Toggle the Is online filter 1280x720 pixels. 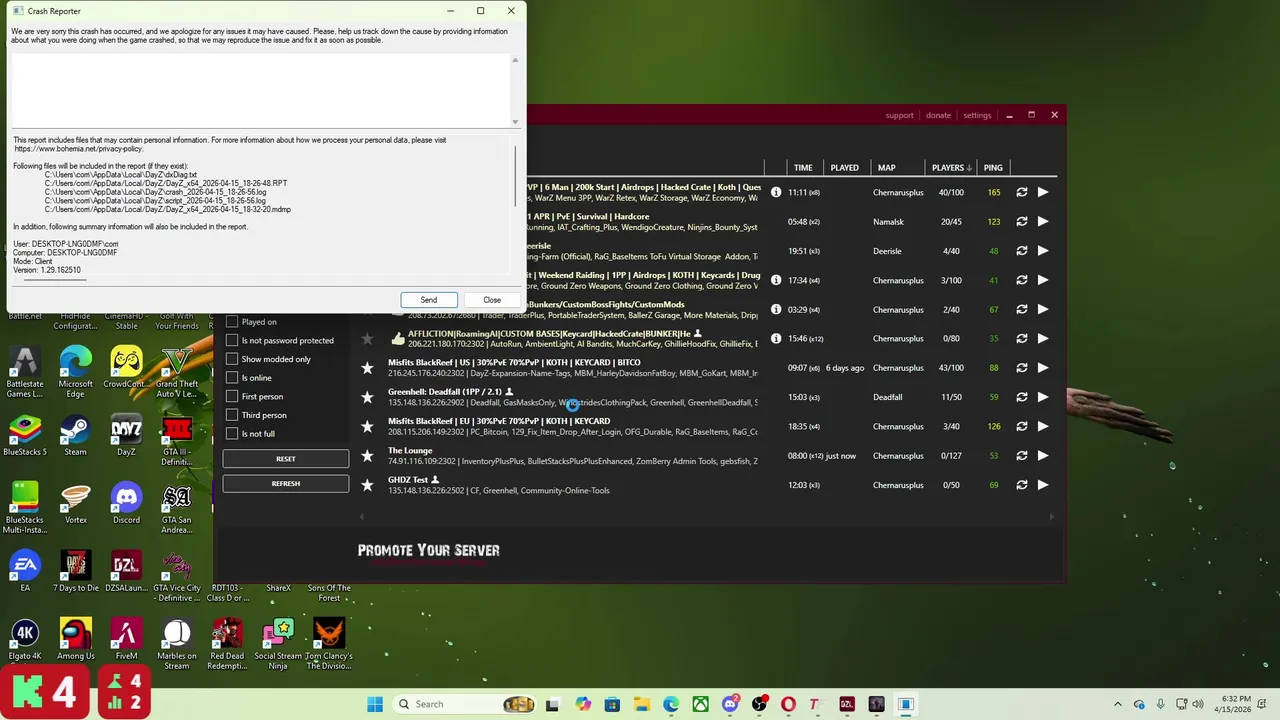(x=232, y=378)
